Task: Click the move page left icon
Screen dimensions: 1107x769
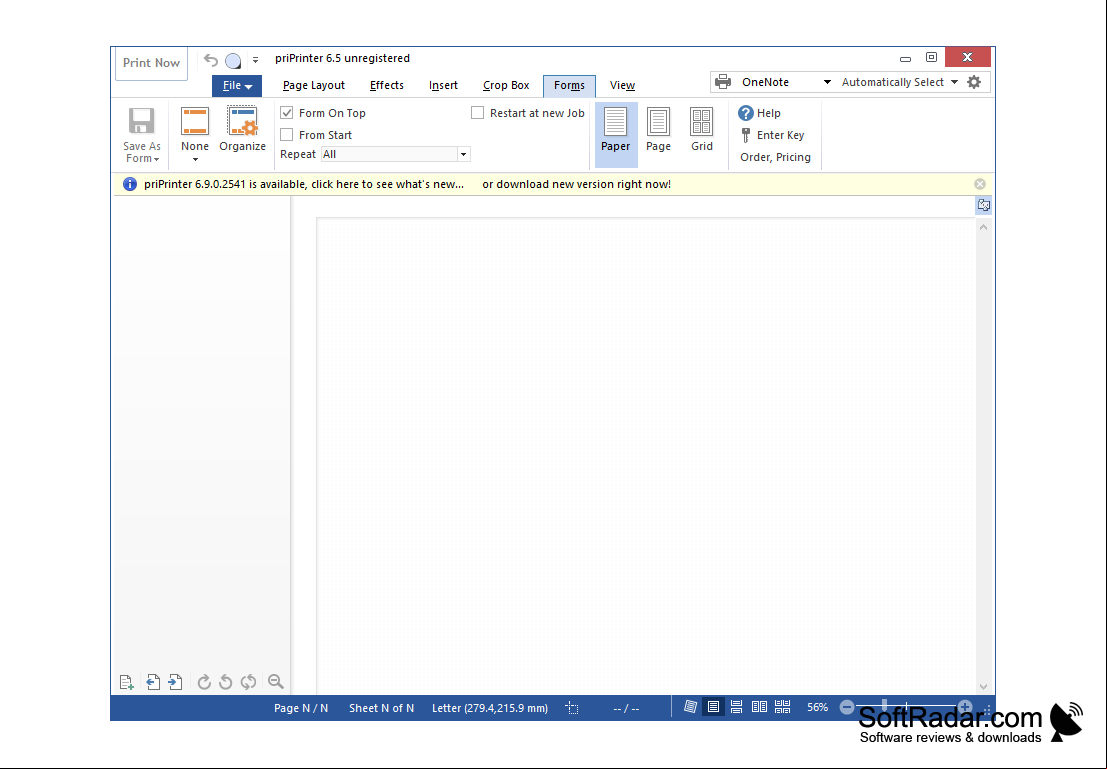Action: pos(152,682)
